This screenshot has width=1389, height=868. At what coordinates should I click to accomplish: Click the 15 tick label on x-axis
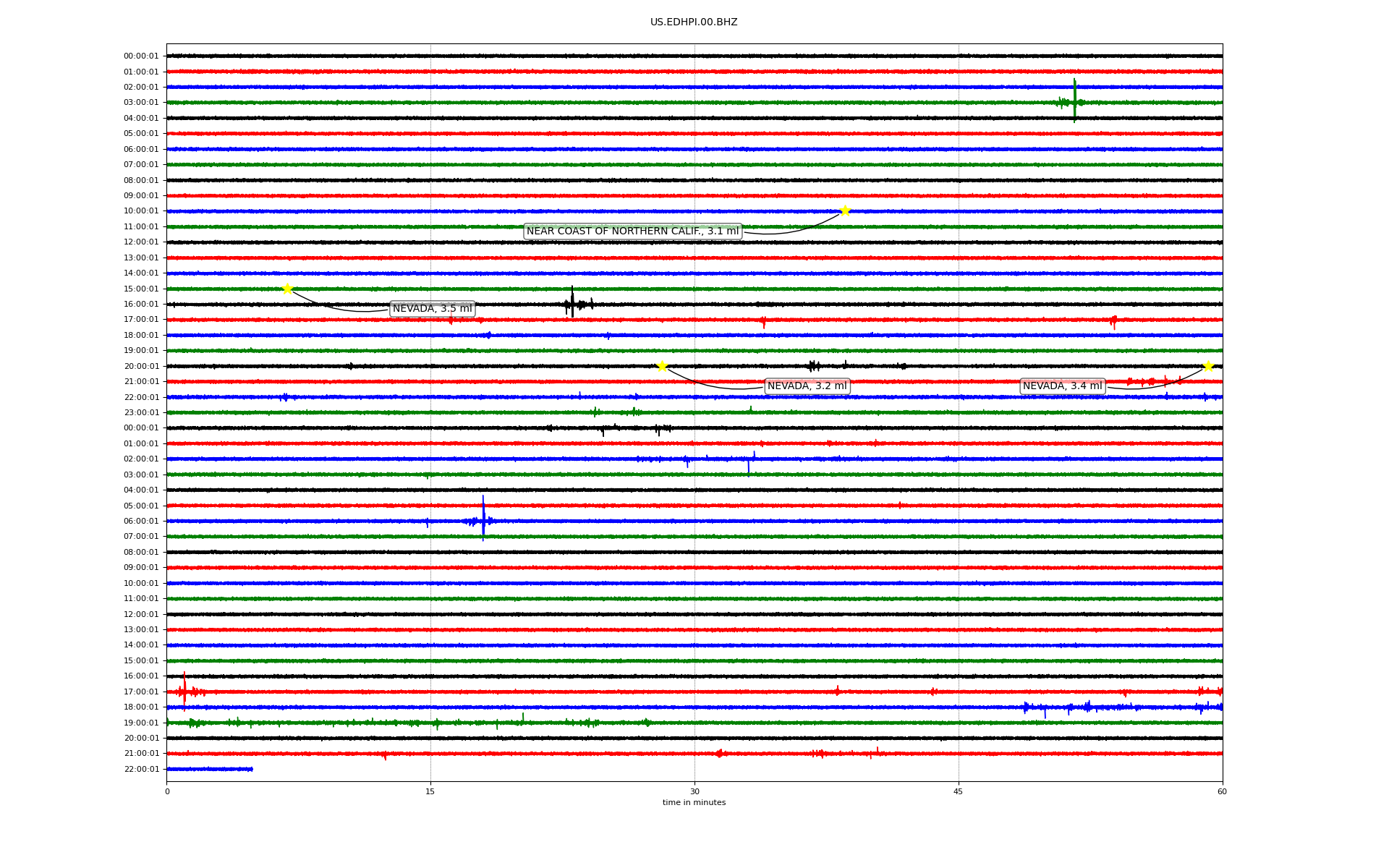click(x=430, y=791)
